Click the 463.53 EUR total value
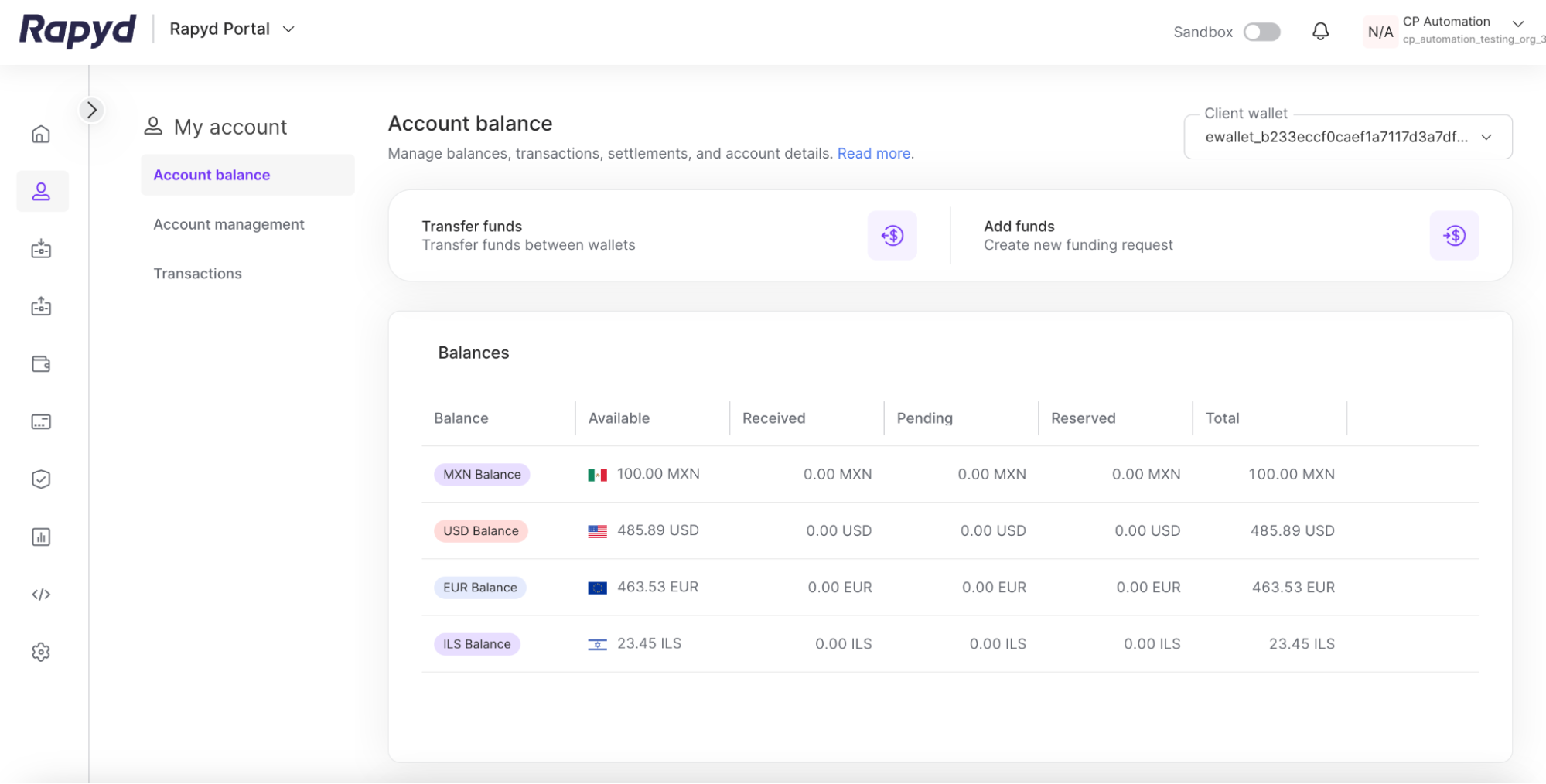The image size is (1546, 784). pyautogui.click(x=1293, y=587)
